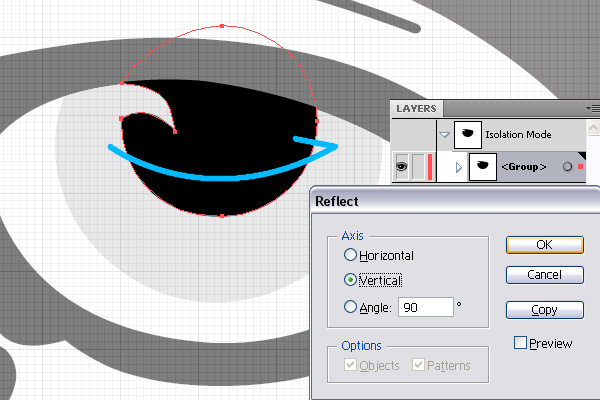Open the Layers panel flyout menu
600x400 pixels.
[593, 109]
